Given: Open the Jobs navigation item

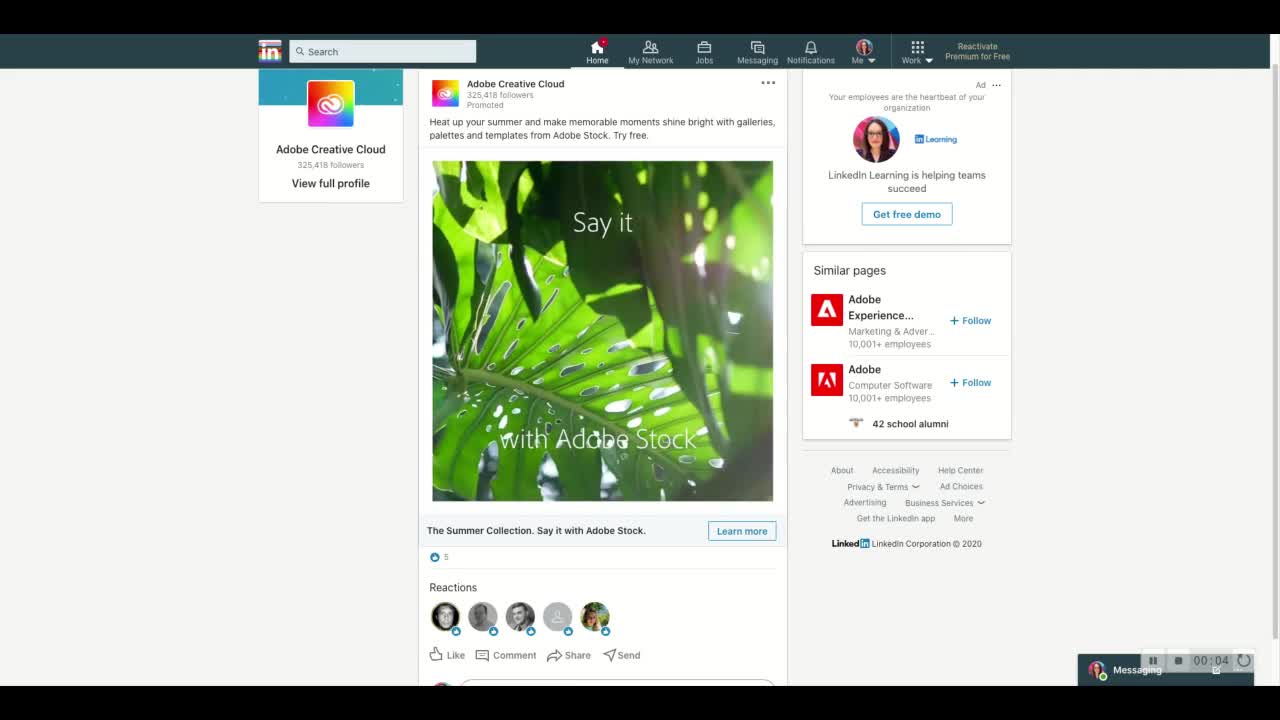Looking at the screenshot, I should point(704,52).
